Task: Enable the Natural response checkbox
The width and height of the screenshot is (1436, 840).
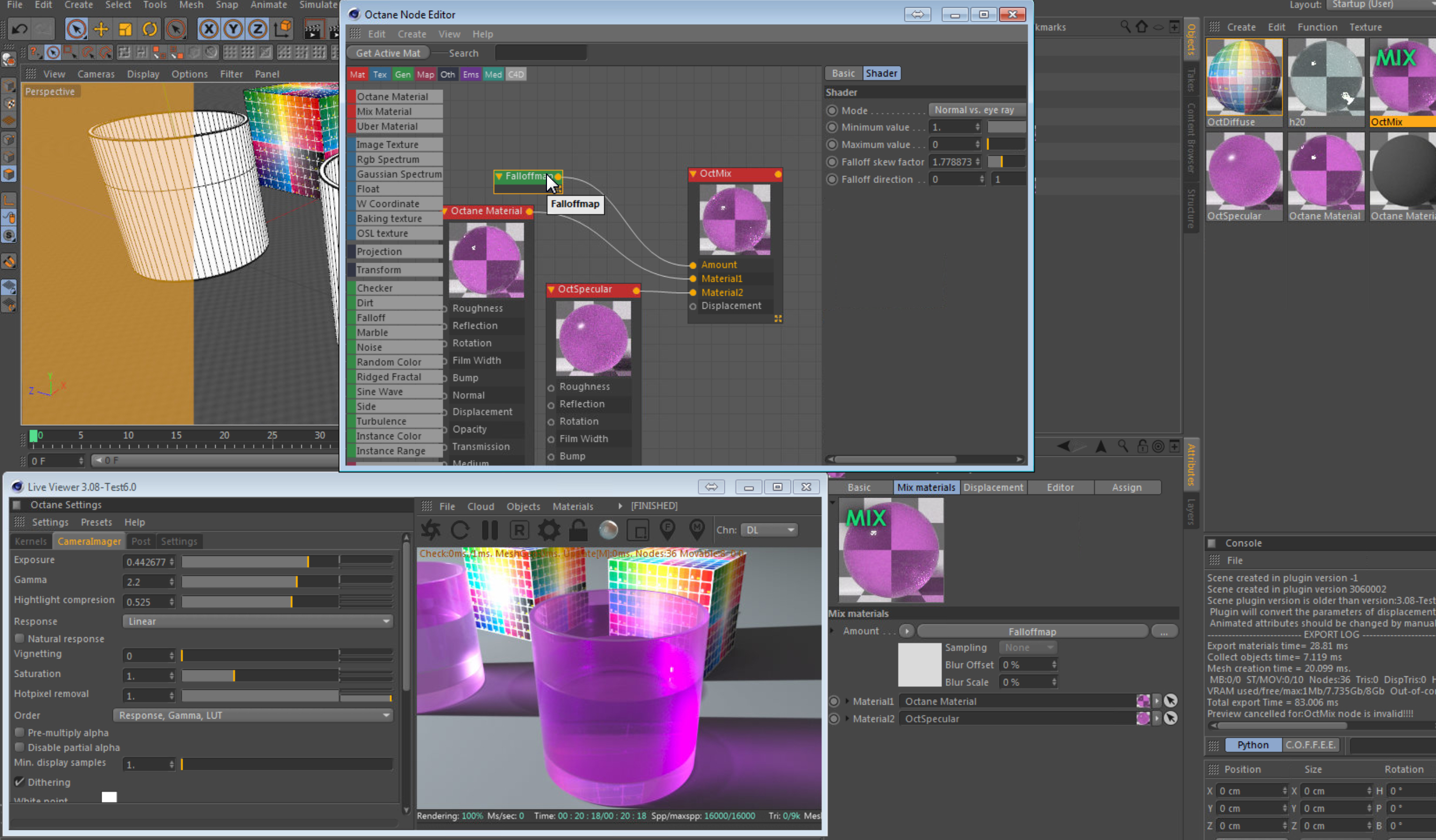Action: 20,638
